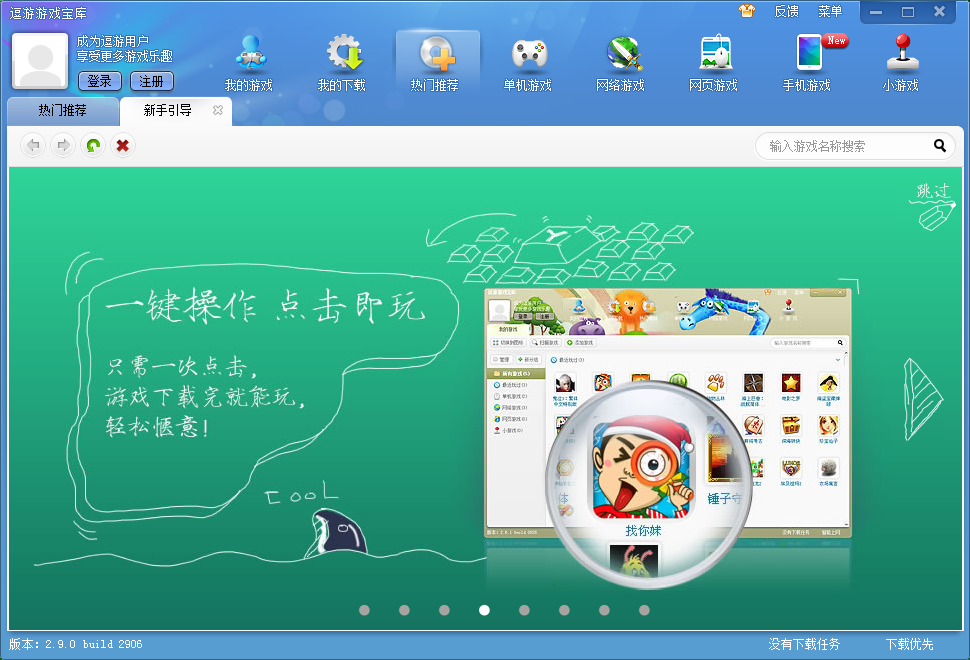Minimize the 逗游游戏宝库 window
The height and width of the screenshot is (660, 970).
(x=876, y=12)
